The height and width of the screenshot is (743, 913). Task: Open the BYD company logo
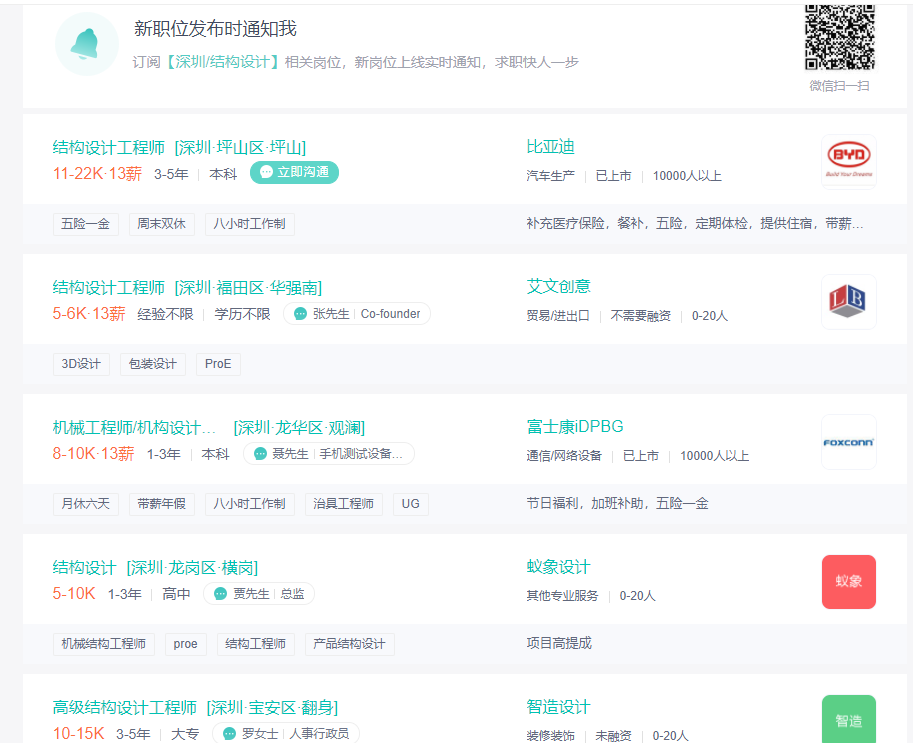click(x=848, y=161)
